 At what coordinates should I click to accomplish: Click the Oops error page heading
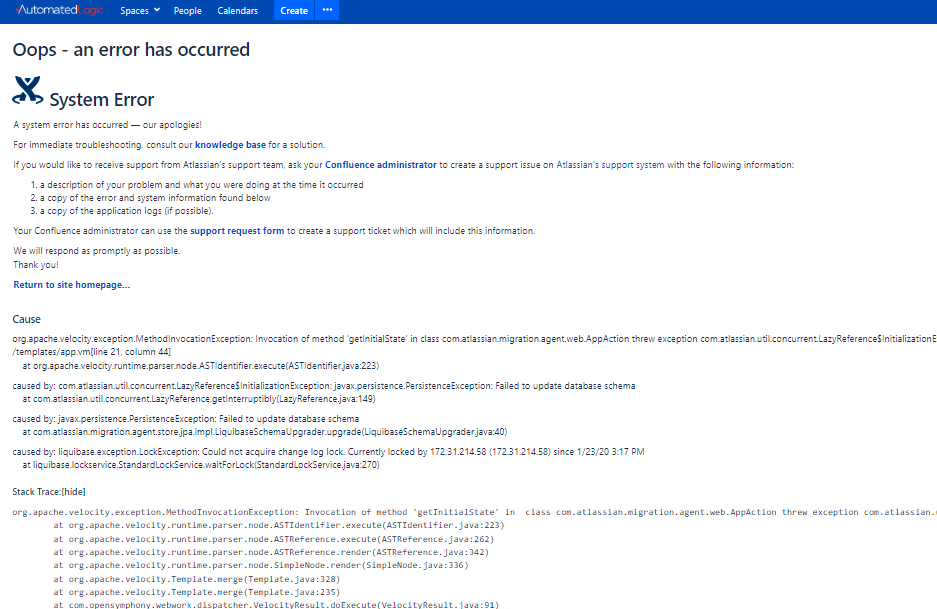(x=131, y=50)
